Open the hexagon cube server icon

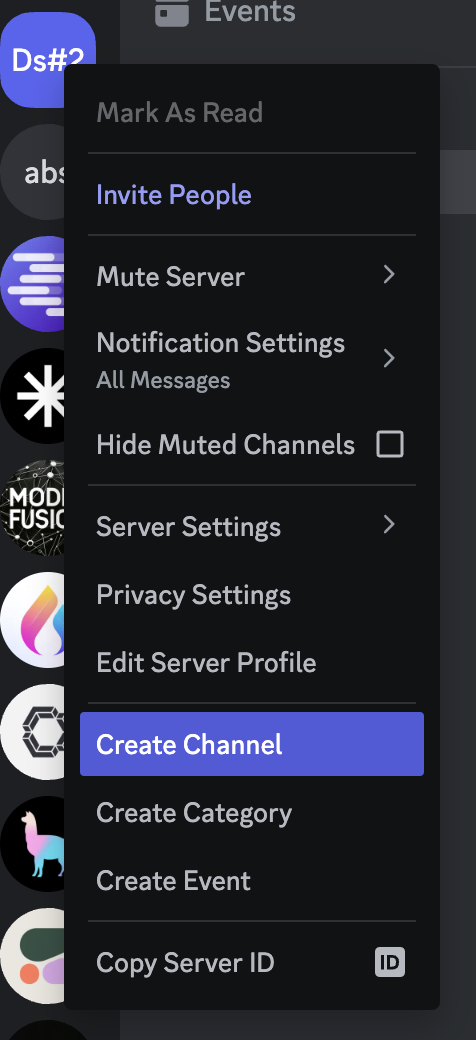[x=33, y=732]
